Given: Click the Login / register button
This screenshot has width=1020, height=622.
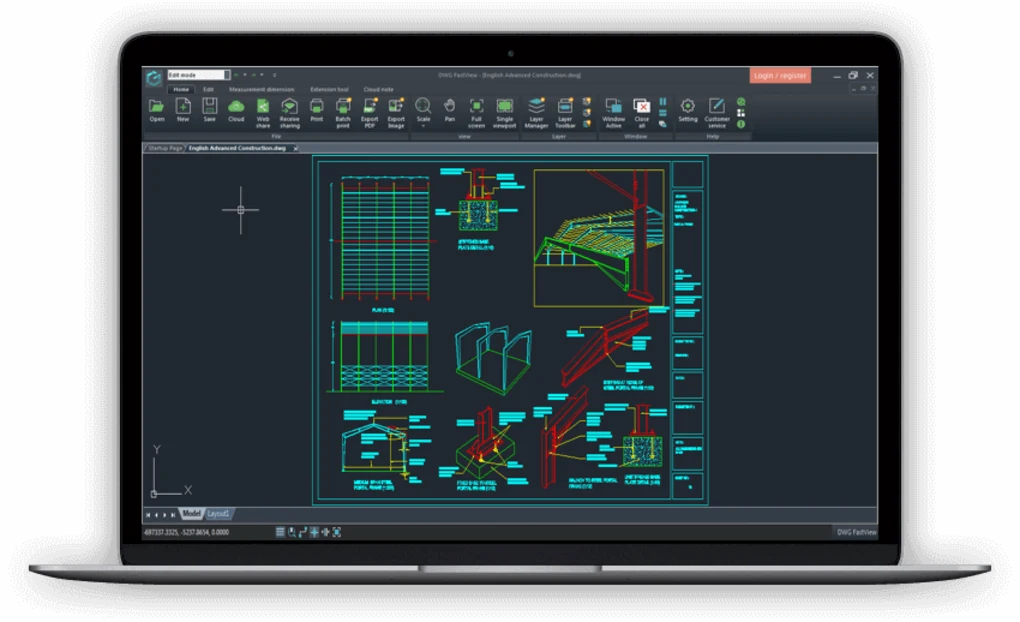Looking at the screenshot, I should click(x=780, y=75).
